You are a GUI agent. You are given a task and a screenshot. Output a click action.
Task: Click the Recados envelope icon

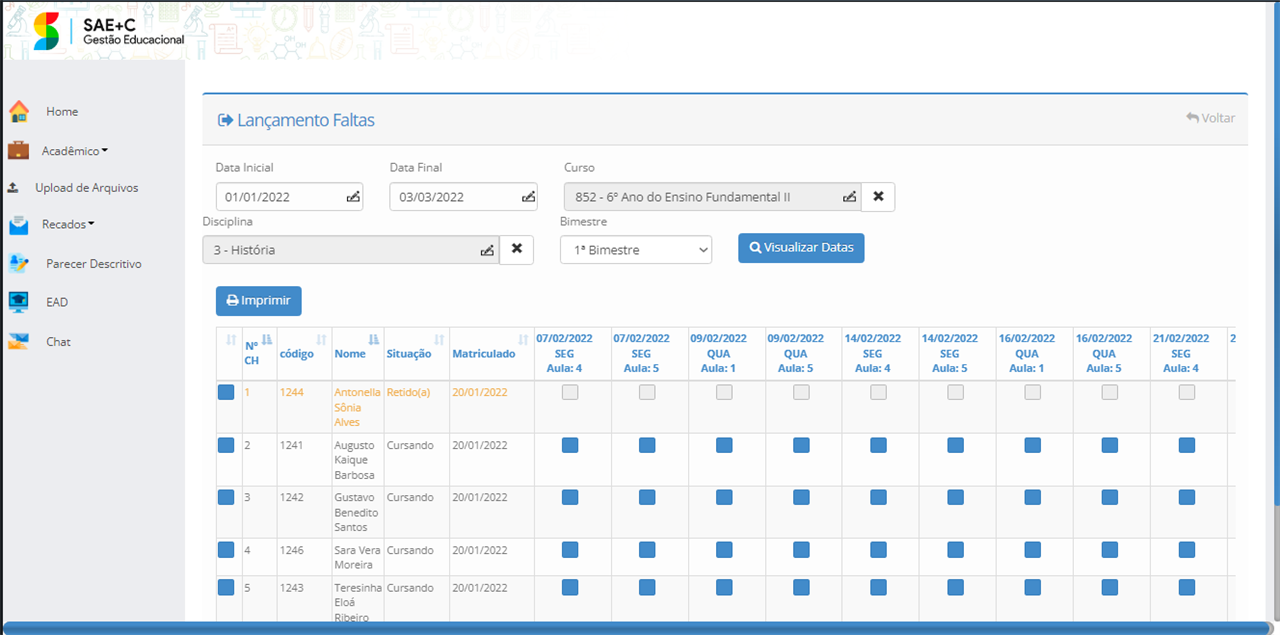point(18,225)
